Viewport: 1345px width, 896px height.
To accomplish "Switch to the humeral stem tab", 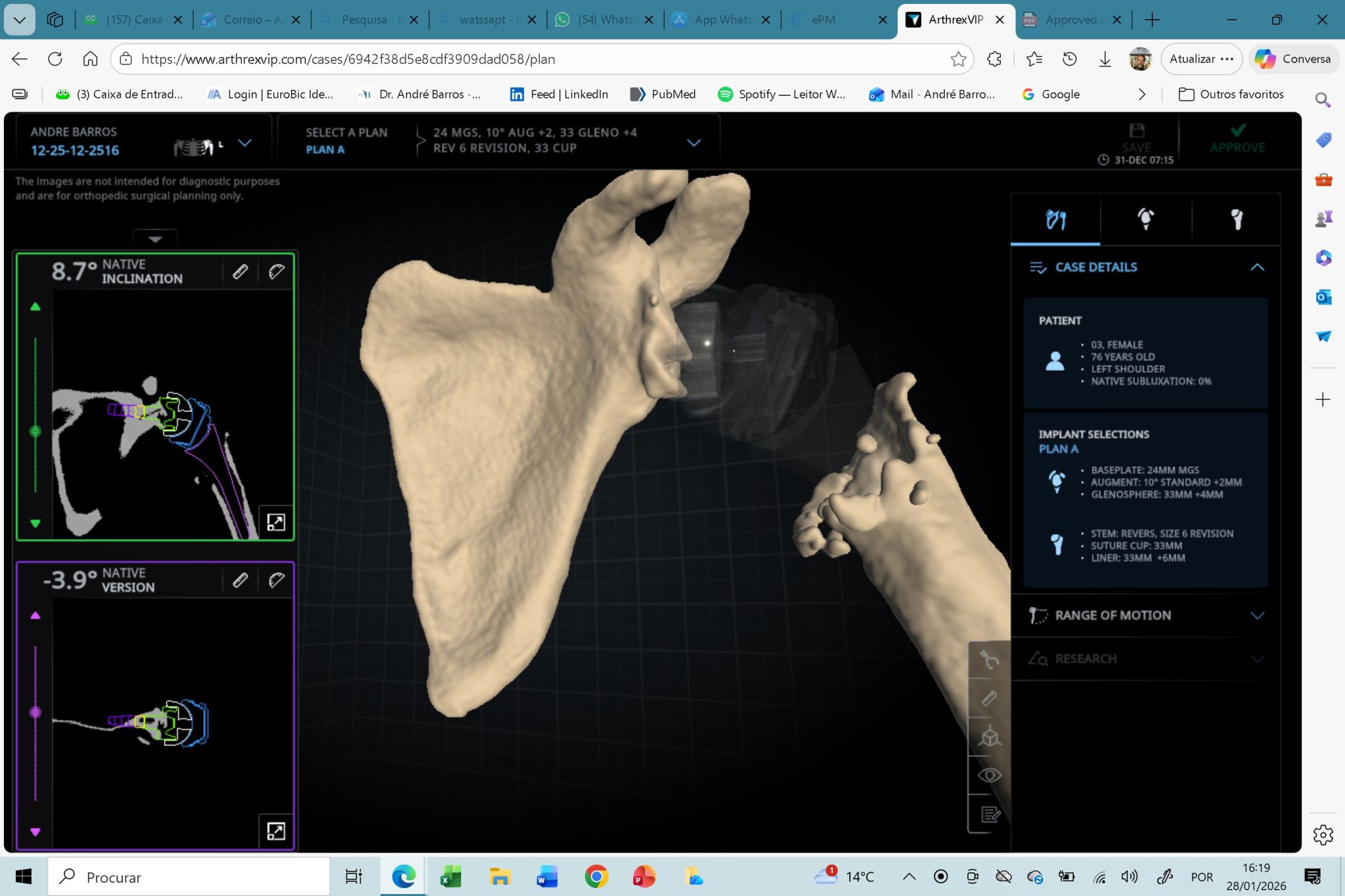I will pos(1236,219).
